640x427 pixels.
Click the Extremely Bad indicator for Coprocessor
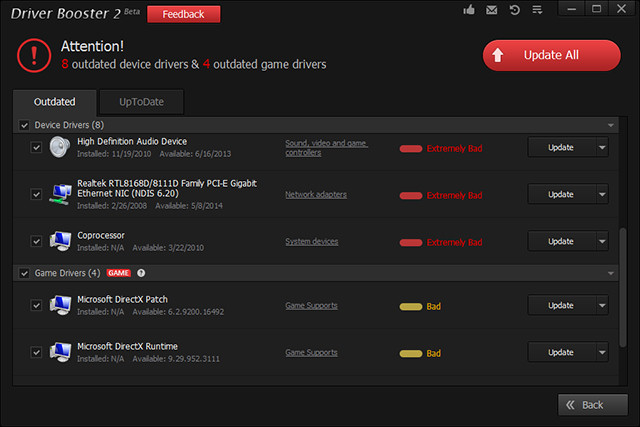pos(441,242)
